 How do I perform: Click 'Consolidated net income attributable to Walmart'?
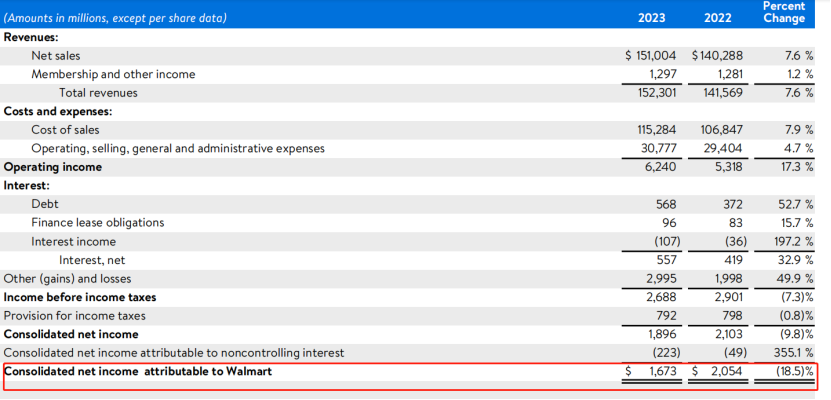(138, 371)
